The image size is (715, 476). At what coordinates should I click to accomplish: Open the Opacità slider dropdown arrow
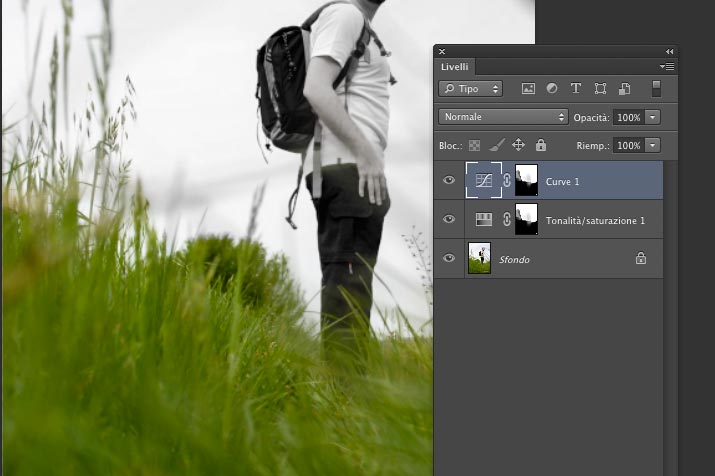pyautogui.click(x=653, y=117)
